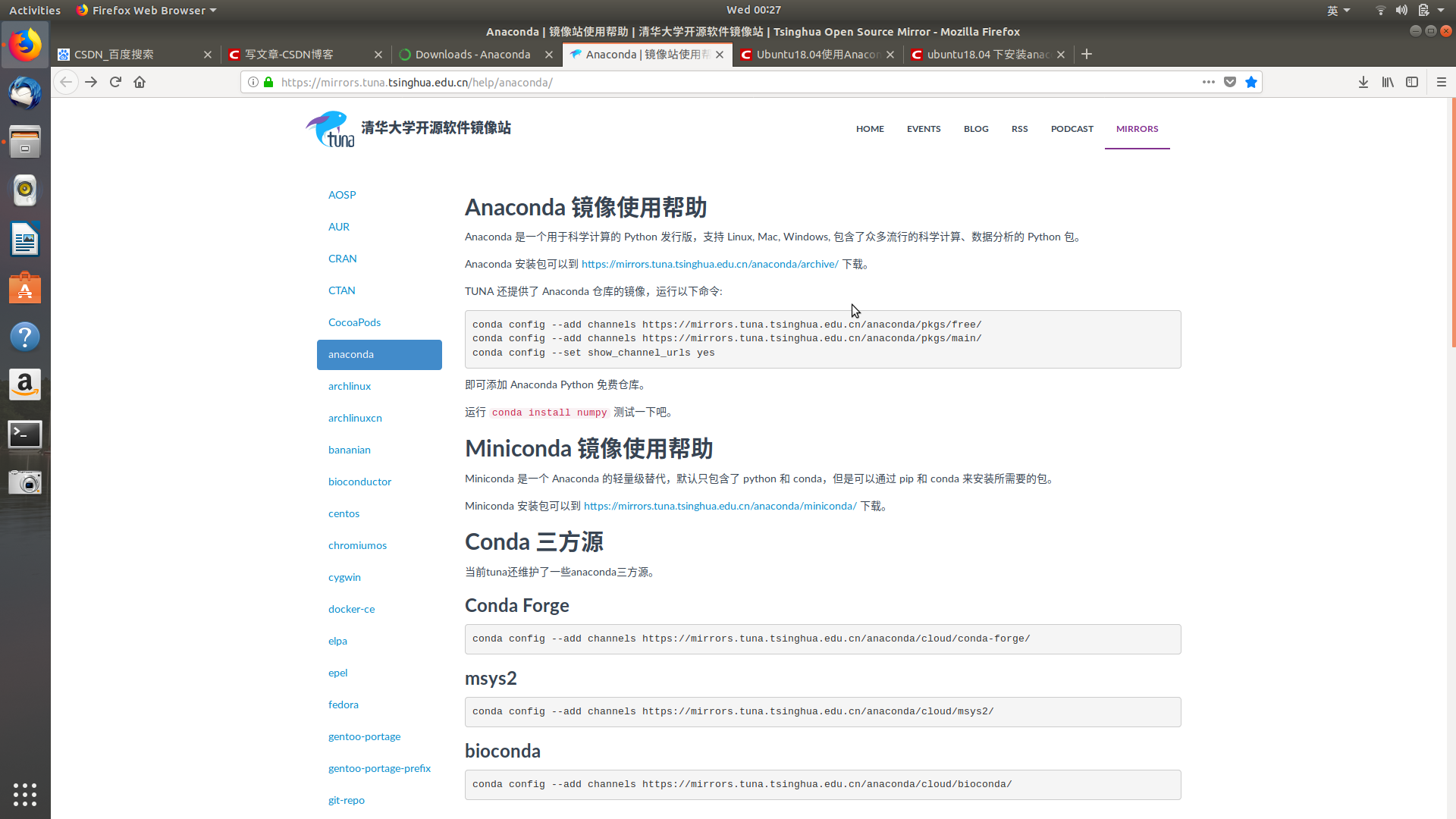The width and height of the screenshot is (1456, 819).
Task: Click the home button icon in toolbar
Action: (x=140, y=82)
